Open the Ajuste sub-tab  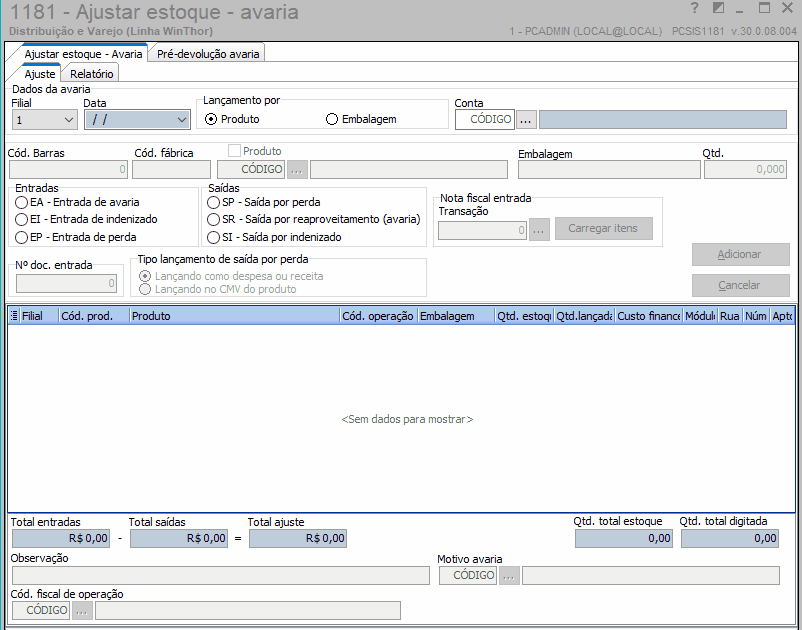pos(40,74)
